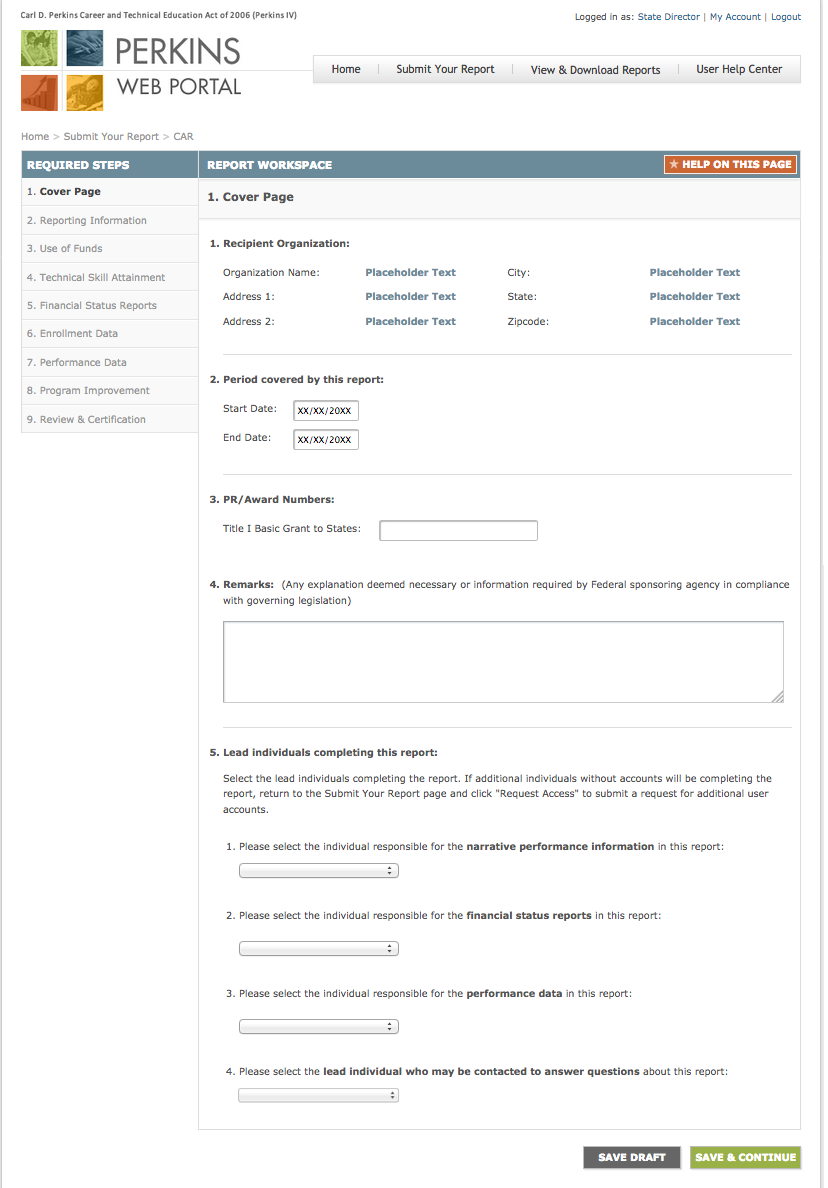Open My Account from the header
828x1188 pixels.
(734, 16)
